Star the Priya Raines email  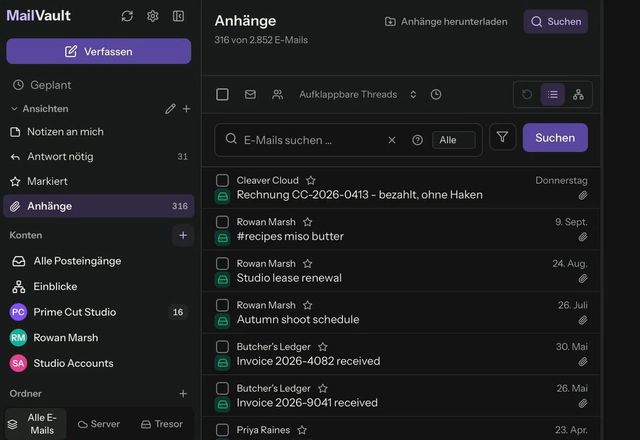click(x=302, y=430)
